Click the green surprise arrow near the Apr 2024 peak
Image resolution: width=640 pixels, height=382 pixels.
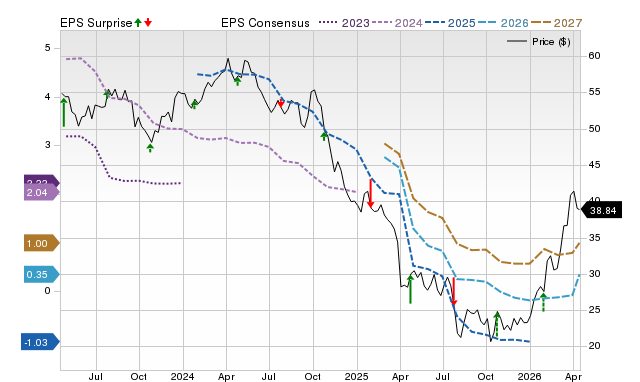(238, 81)
